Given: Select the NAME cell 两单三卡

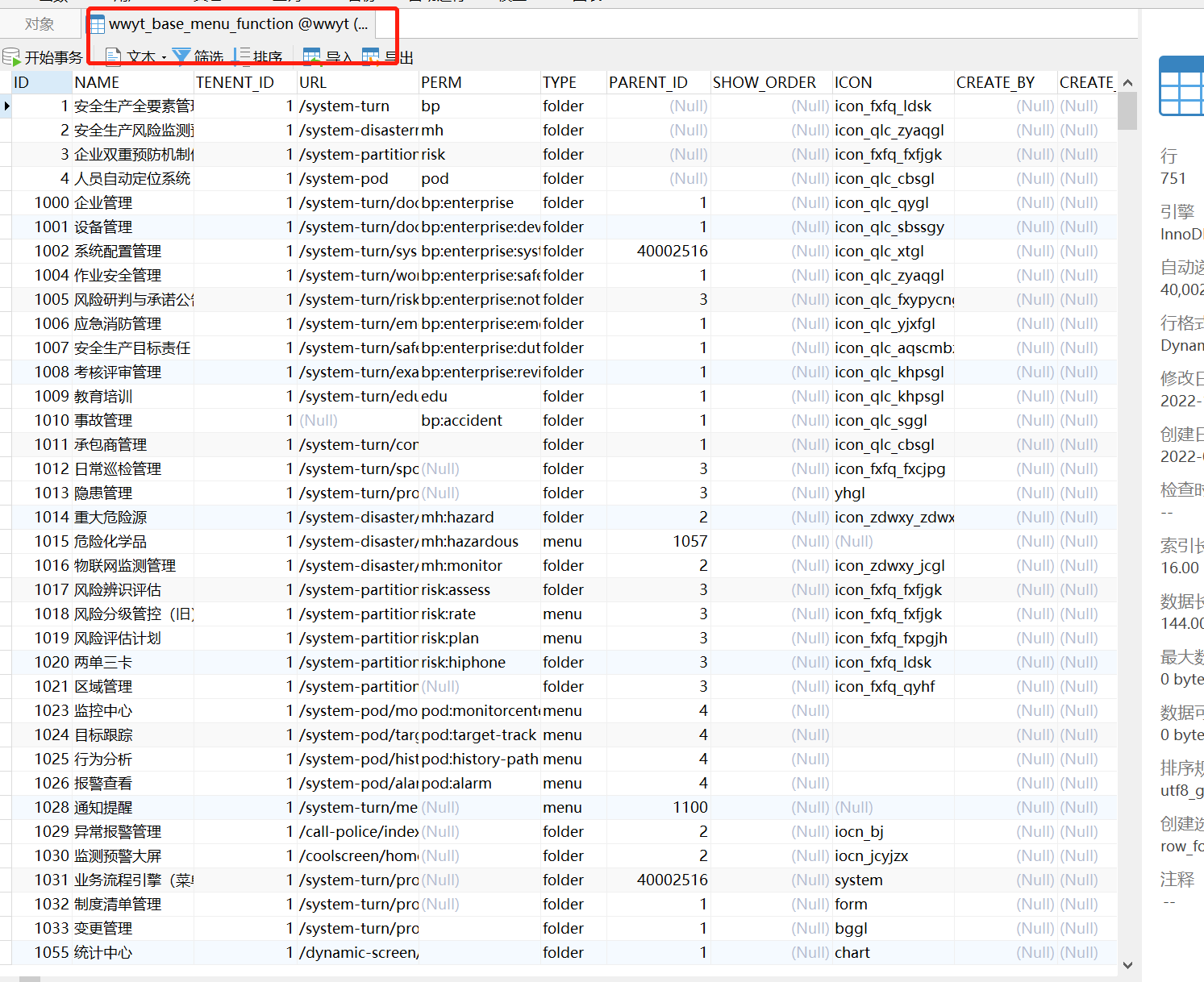Looking at the screenshot, I should pos(133,662).
